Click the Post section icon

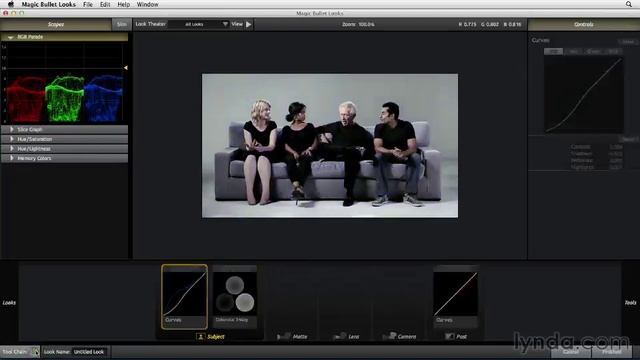[x=449, y=337]
